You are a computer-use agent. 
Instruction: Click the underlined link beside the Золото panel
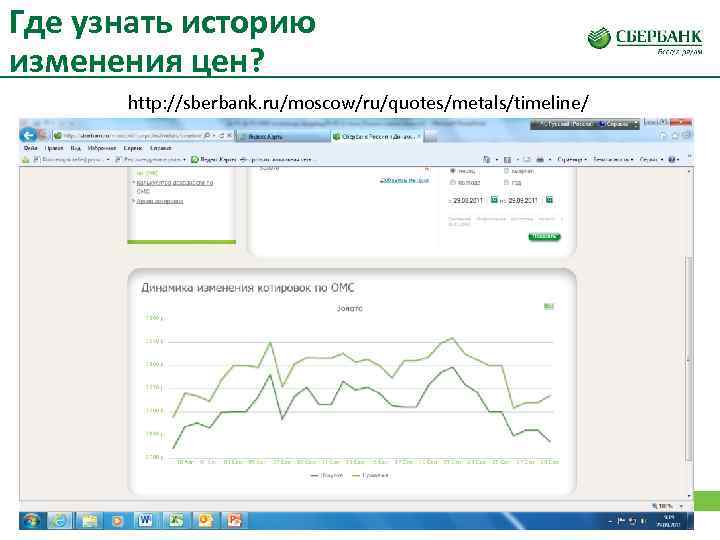[x=405, y=180]
